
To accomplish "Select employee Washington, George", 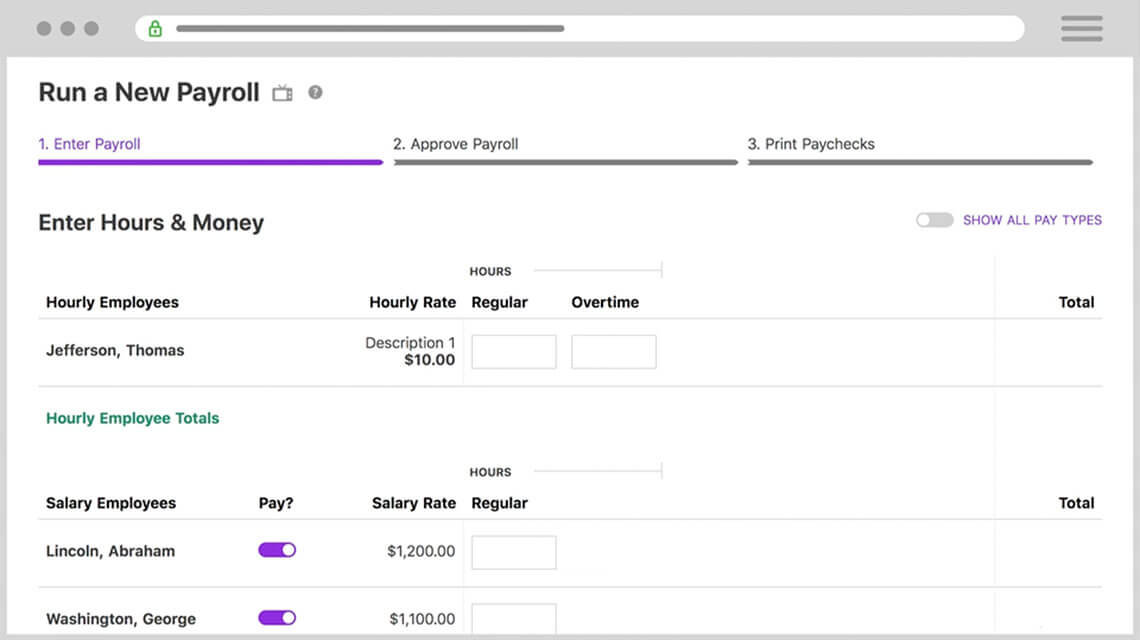I will click(x=120, y=618).
